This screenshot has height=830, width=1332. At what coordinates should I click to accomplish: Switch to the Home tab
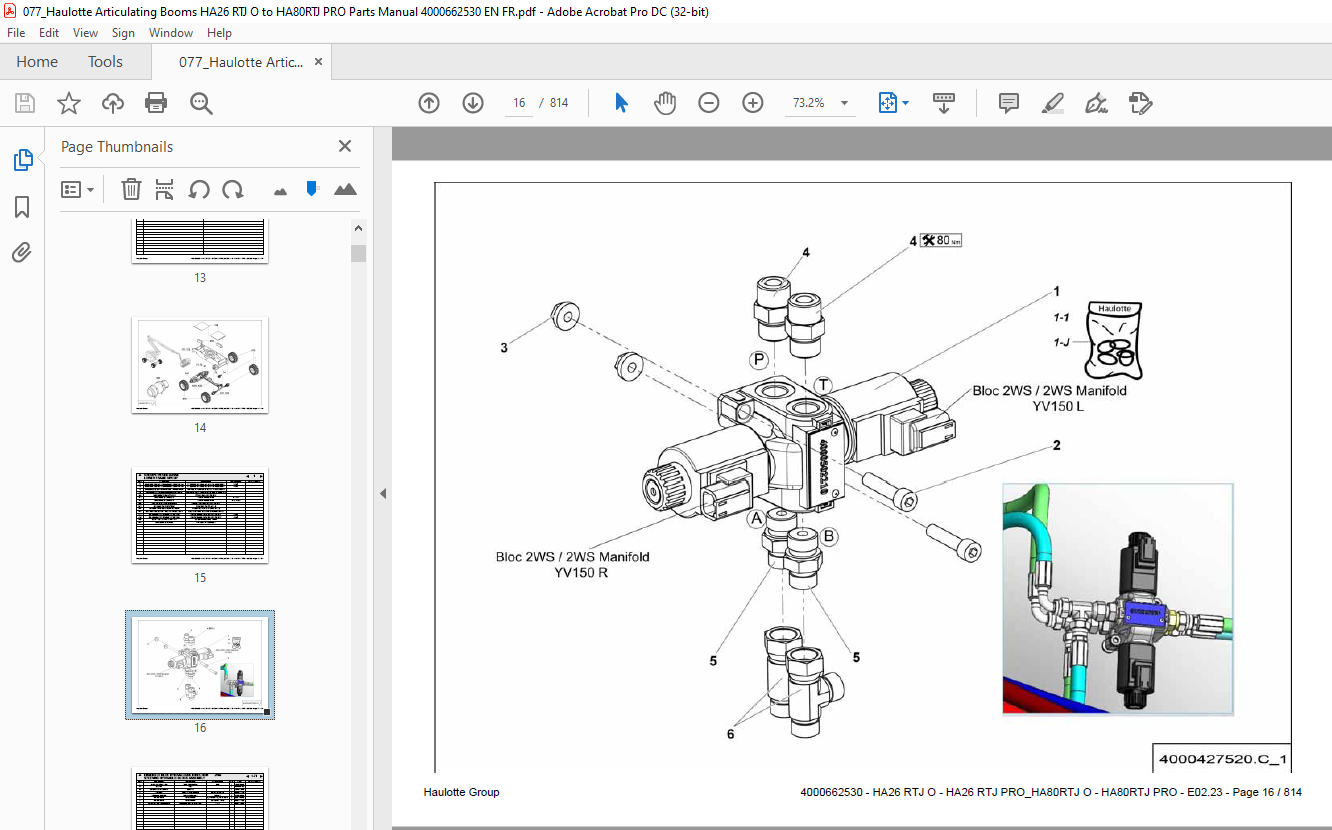[37, 61]
